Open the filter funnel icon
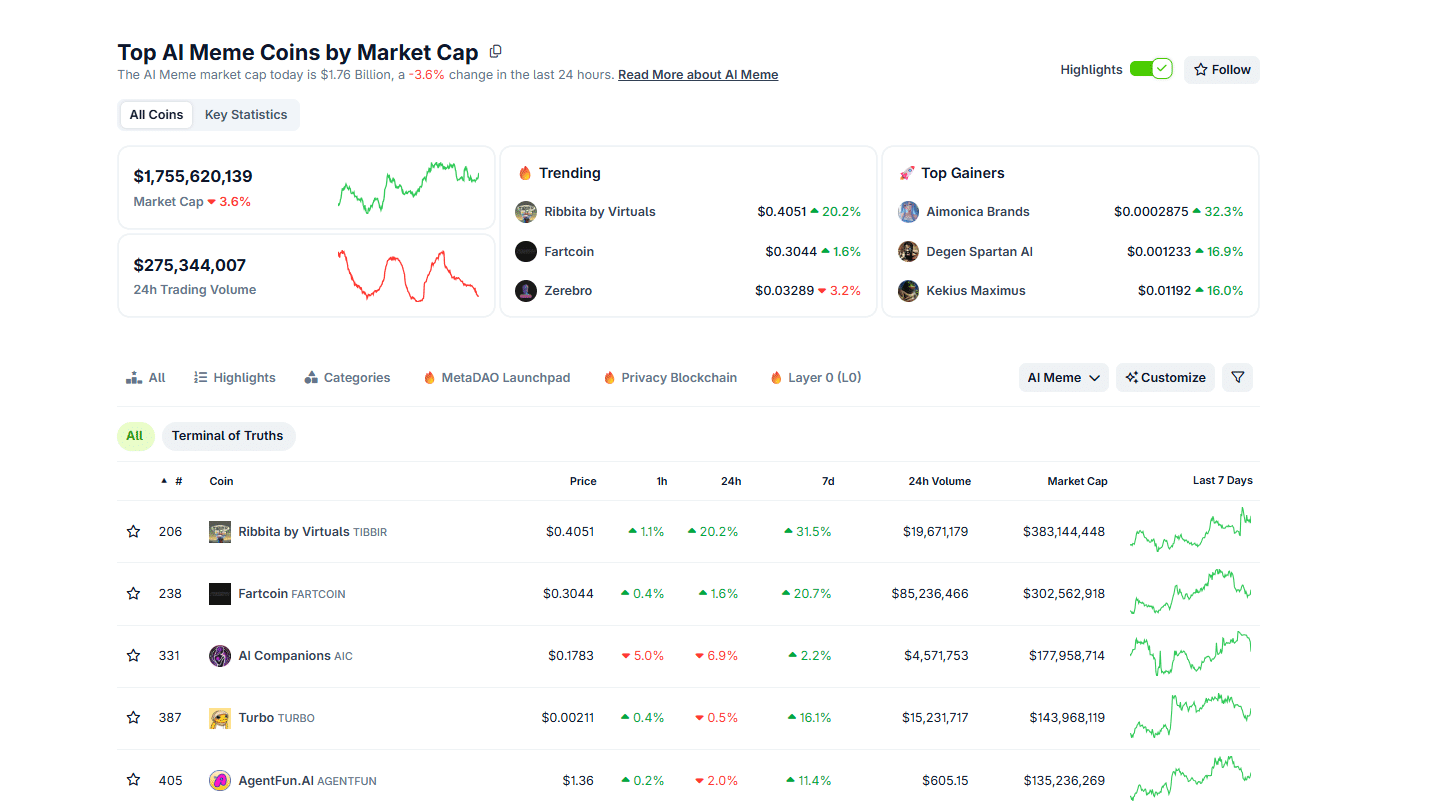The height and width of the screenshot is (807, 1430). 1237,377
